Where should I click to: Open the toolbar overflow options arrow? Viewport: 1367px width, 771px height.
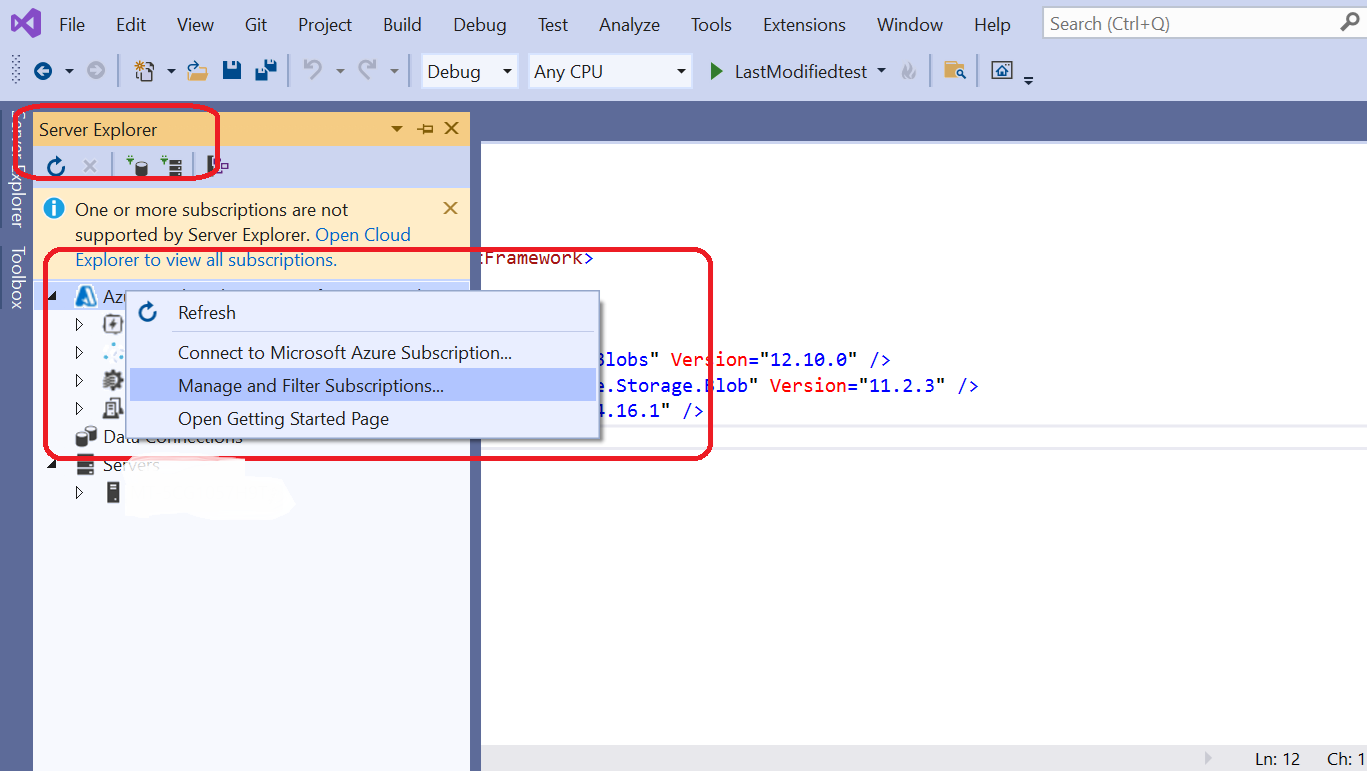click(x=1029, y=79)
